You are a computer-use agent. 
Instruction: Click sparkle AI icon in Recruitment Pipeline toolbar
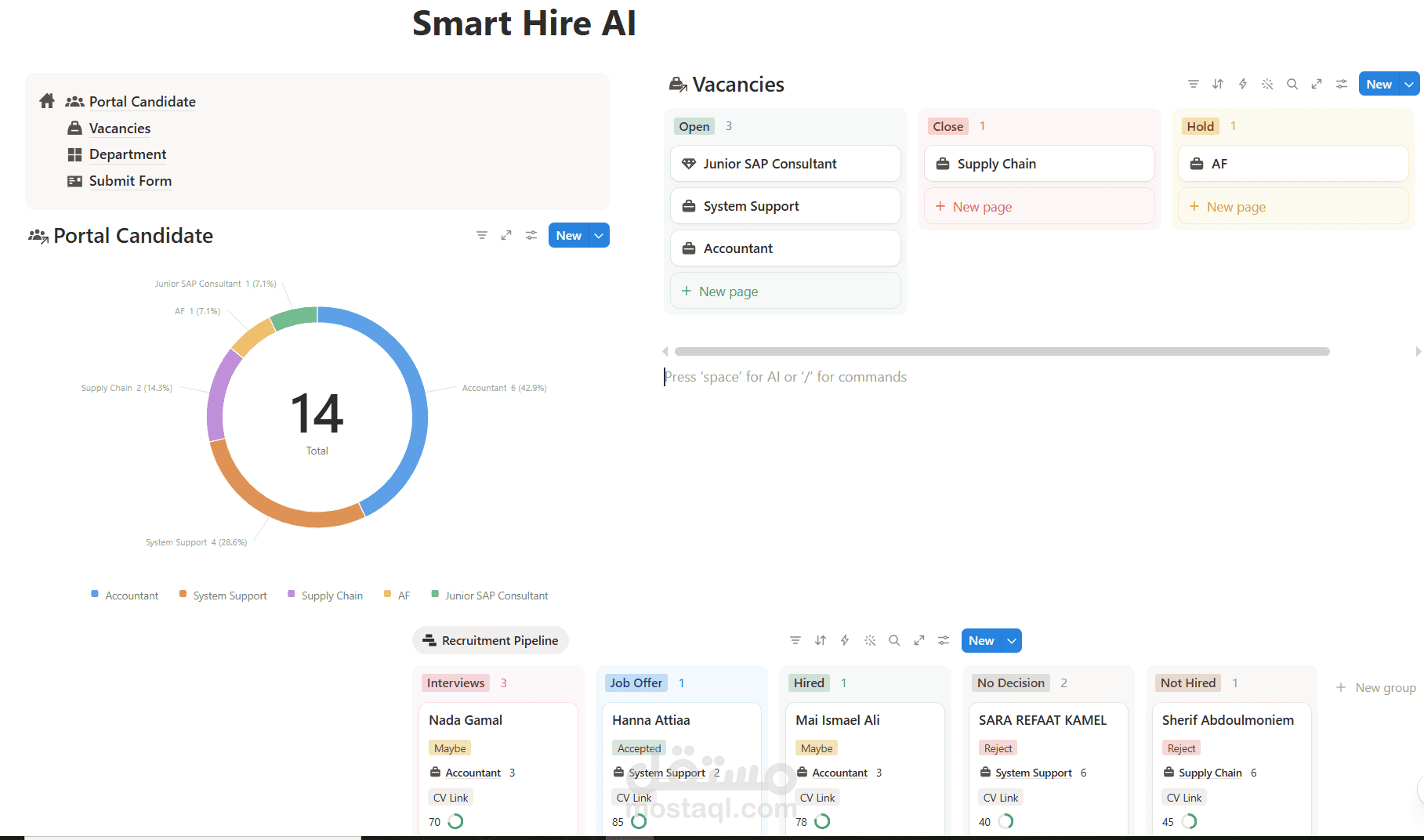tap(870, 640)
